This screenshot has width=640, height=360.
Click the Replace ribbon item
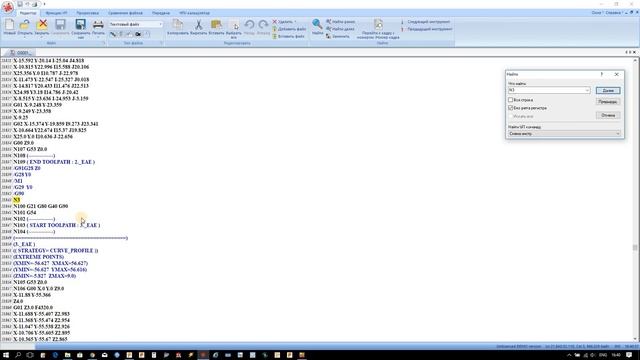338,36
